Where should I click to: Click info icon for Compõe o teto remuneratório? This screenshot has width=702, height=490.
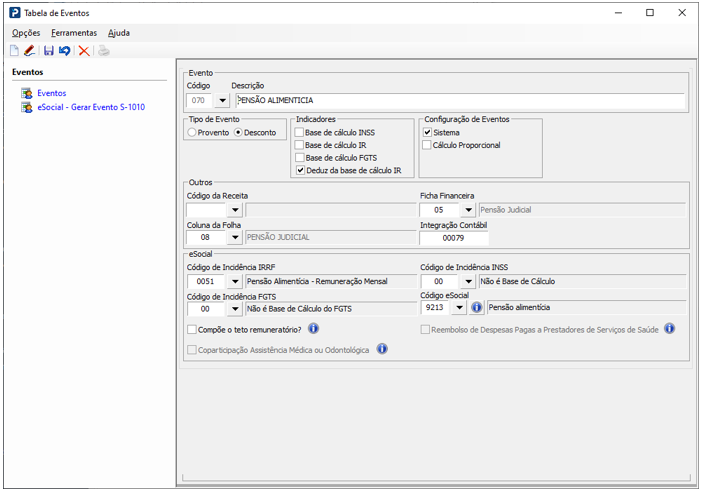pos(313,329)
